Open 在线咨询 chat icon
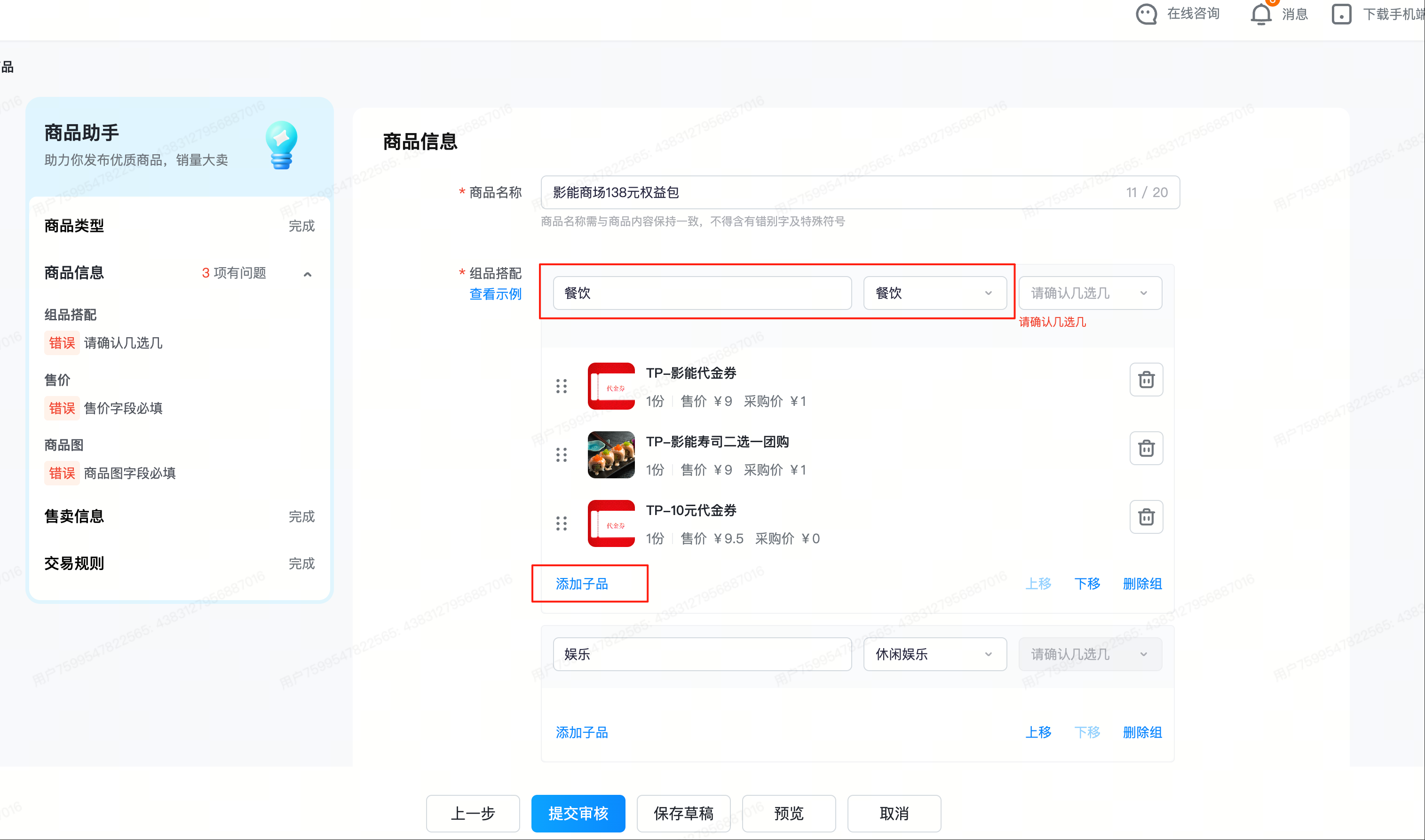The width and height of the screenshot is (1425, 840). pos(1146,14)
